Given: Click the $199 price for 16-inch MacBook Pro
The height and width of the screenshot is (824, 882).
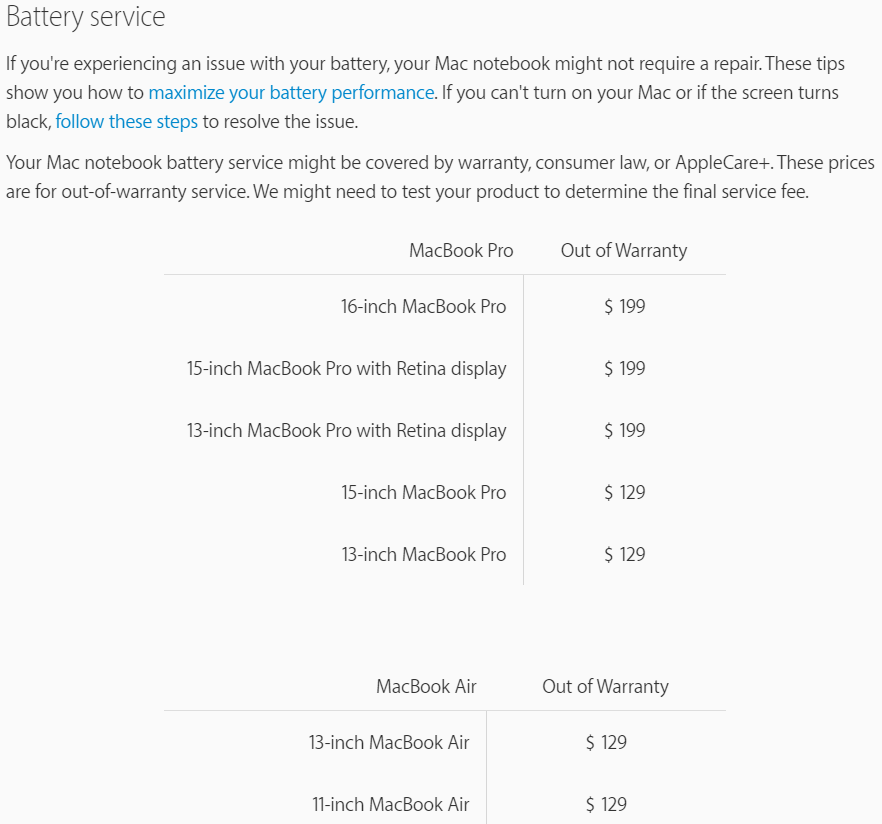Looking at the screenshot, I should point(625,306).
